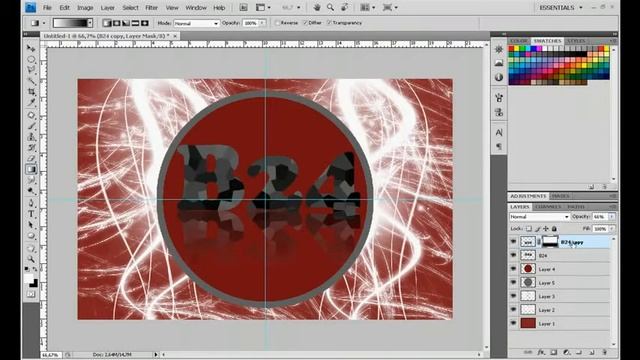
Task: Select the Eraser tool
Action: point(31,158)
